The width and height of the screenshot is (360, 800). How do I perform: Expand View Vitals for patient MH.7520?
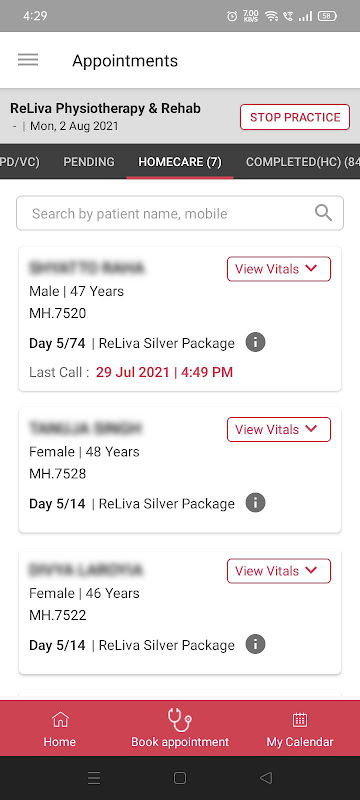pyautogui.click(x=279, y=269)
